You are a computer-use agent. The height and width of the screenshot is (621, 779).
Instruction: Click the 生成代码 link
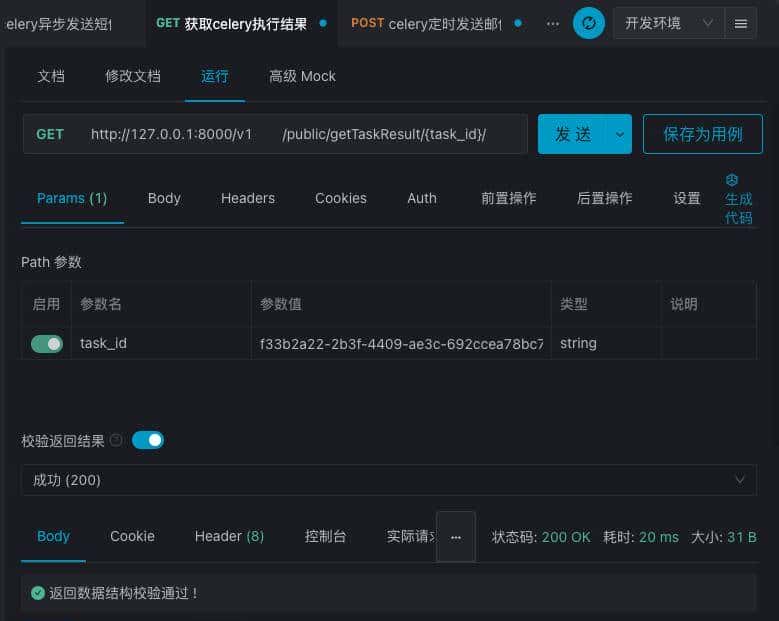(x=738, y=209)
